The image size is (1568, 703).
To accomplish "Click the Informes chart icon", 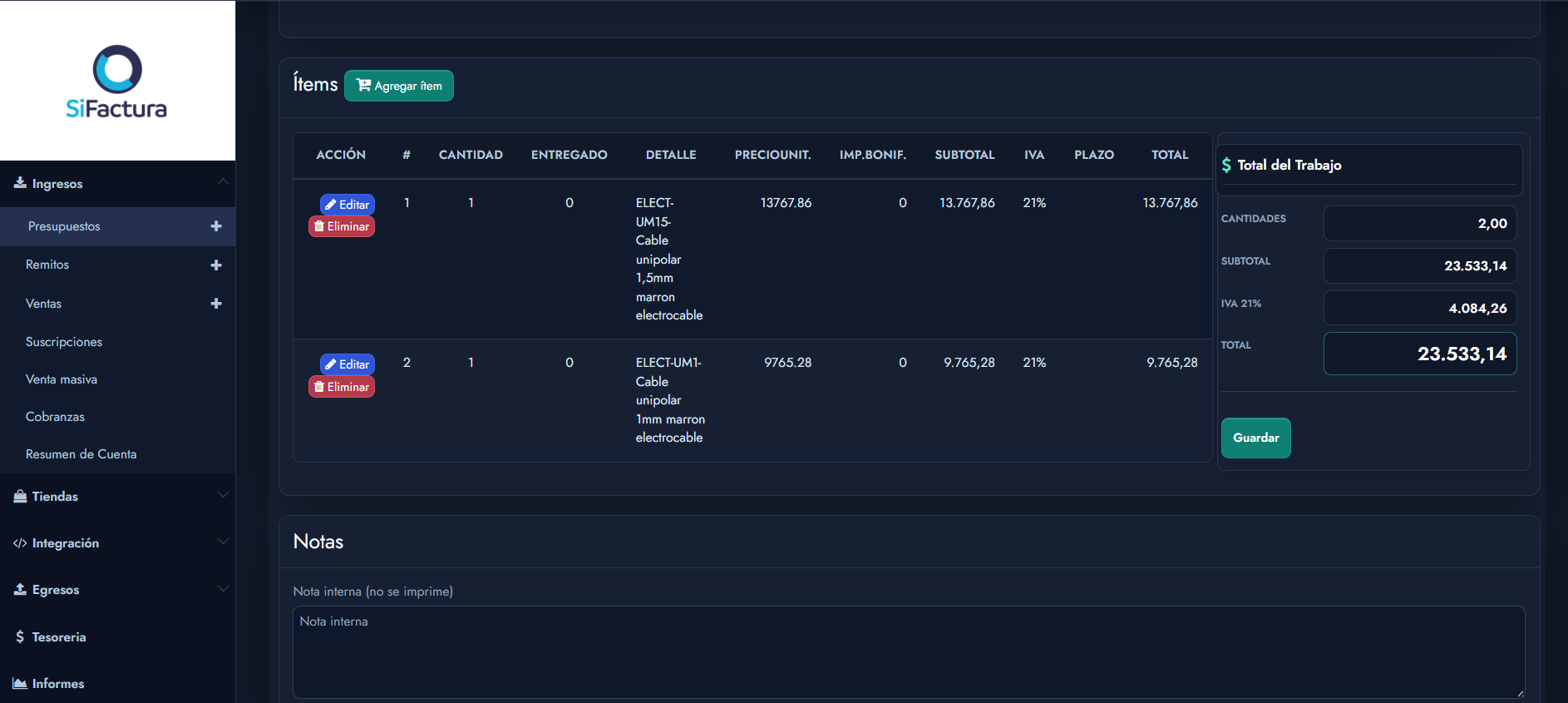I will tap(20, 683).
